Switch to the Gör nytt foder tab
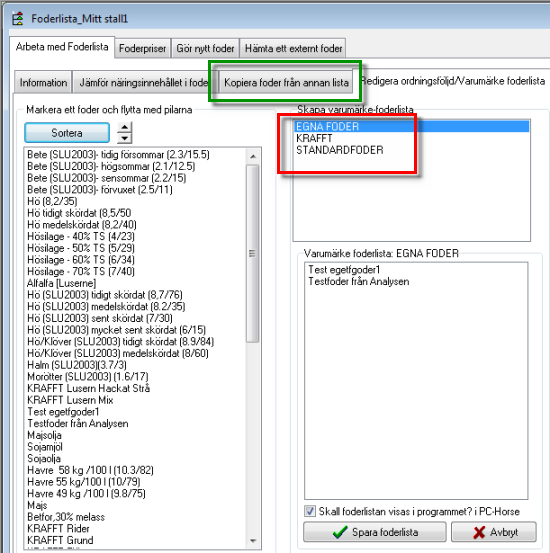550x553 pixels. click(x=205, y=48)
